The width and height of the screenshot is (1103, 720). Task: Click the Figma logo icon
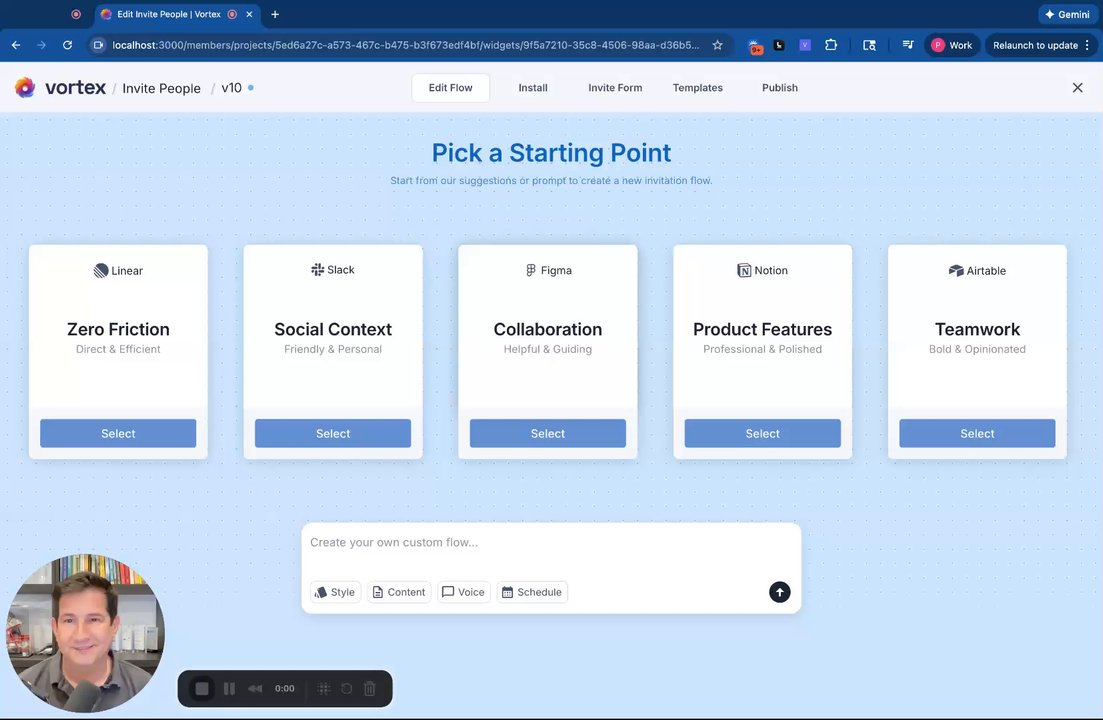[x=531, y=270]
